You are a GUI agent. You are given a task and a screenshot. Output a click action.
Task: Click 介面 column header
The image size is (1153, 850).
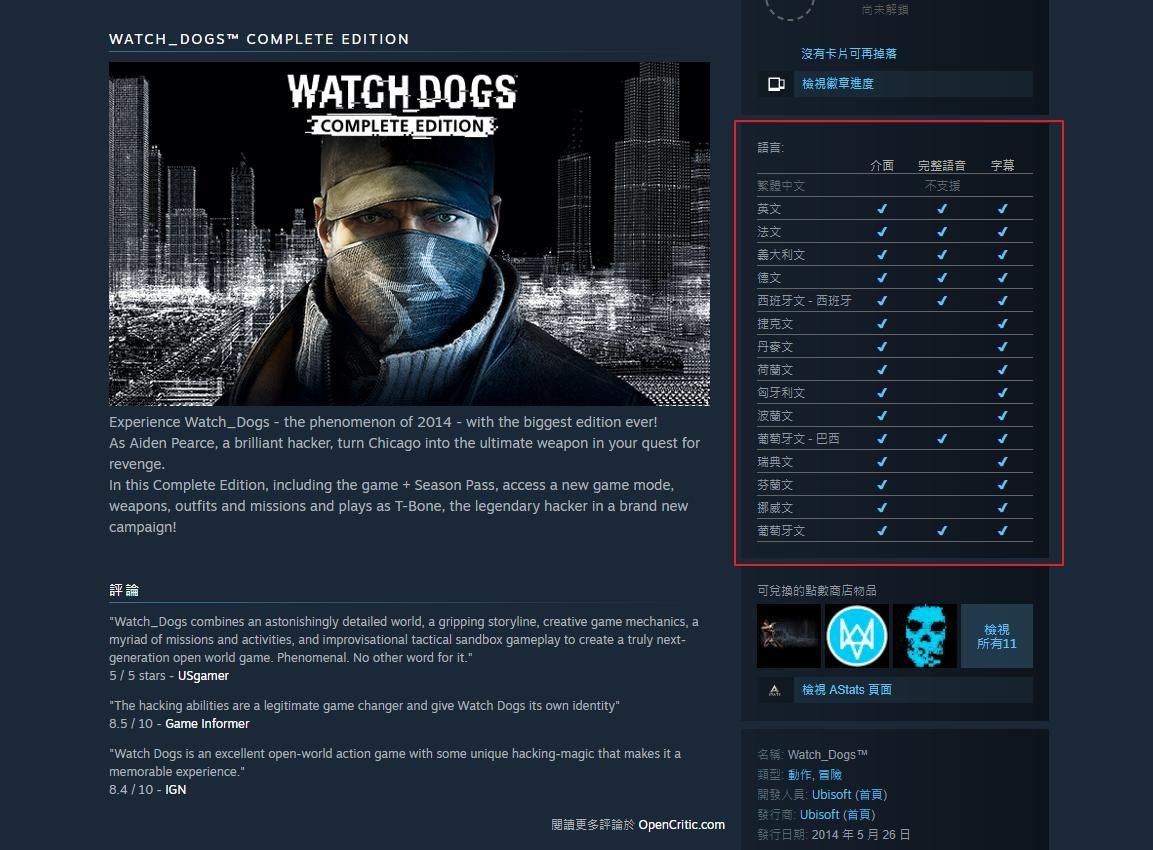(882, 165)
